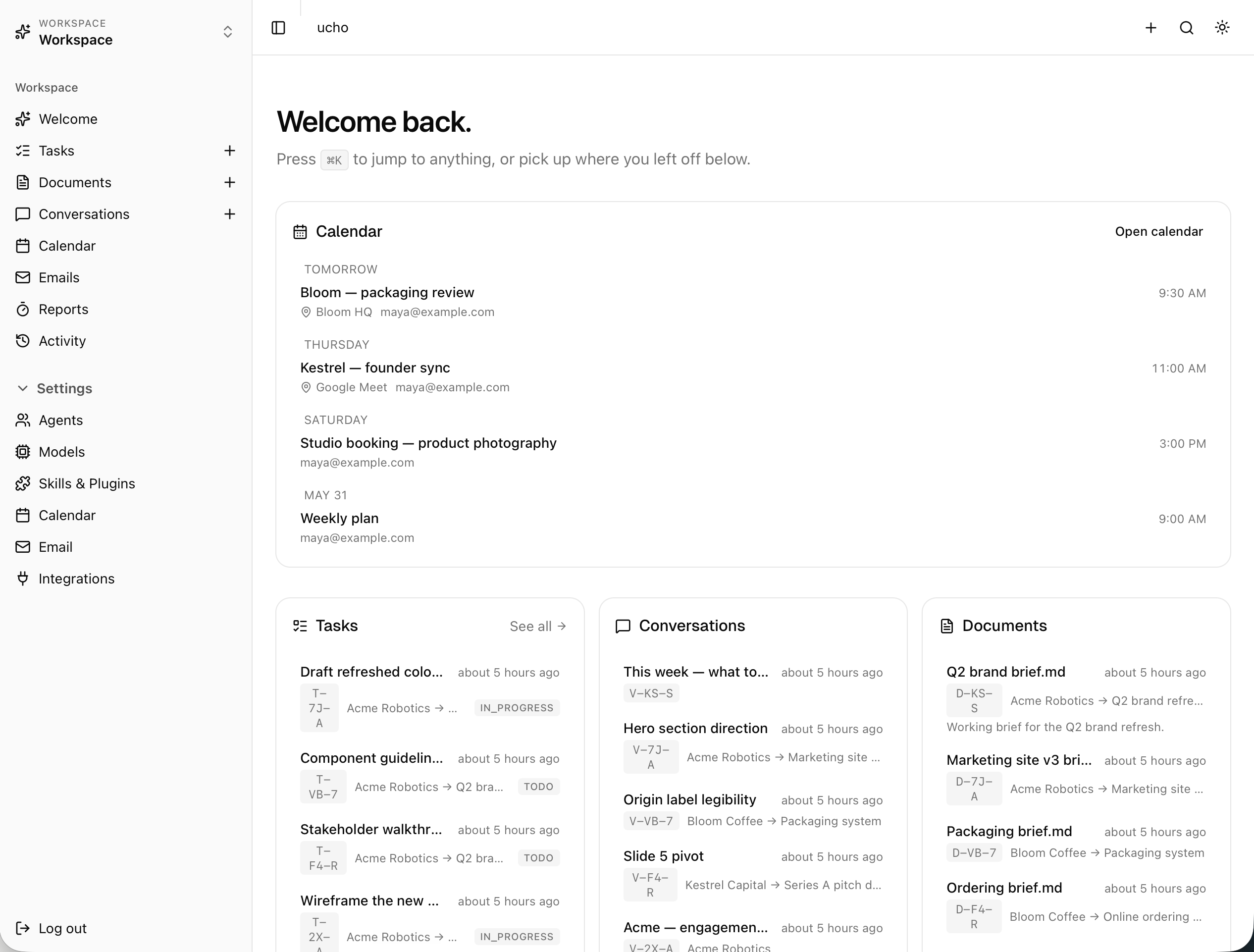Add a new task with plus
Viewport: 1254px width, 952px height.
pos(230,151)
